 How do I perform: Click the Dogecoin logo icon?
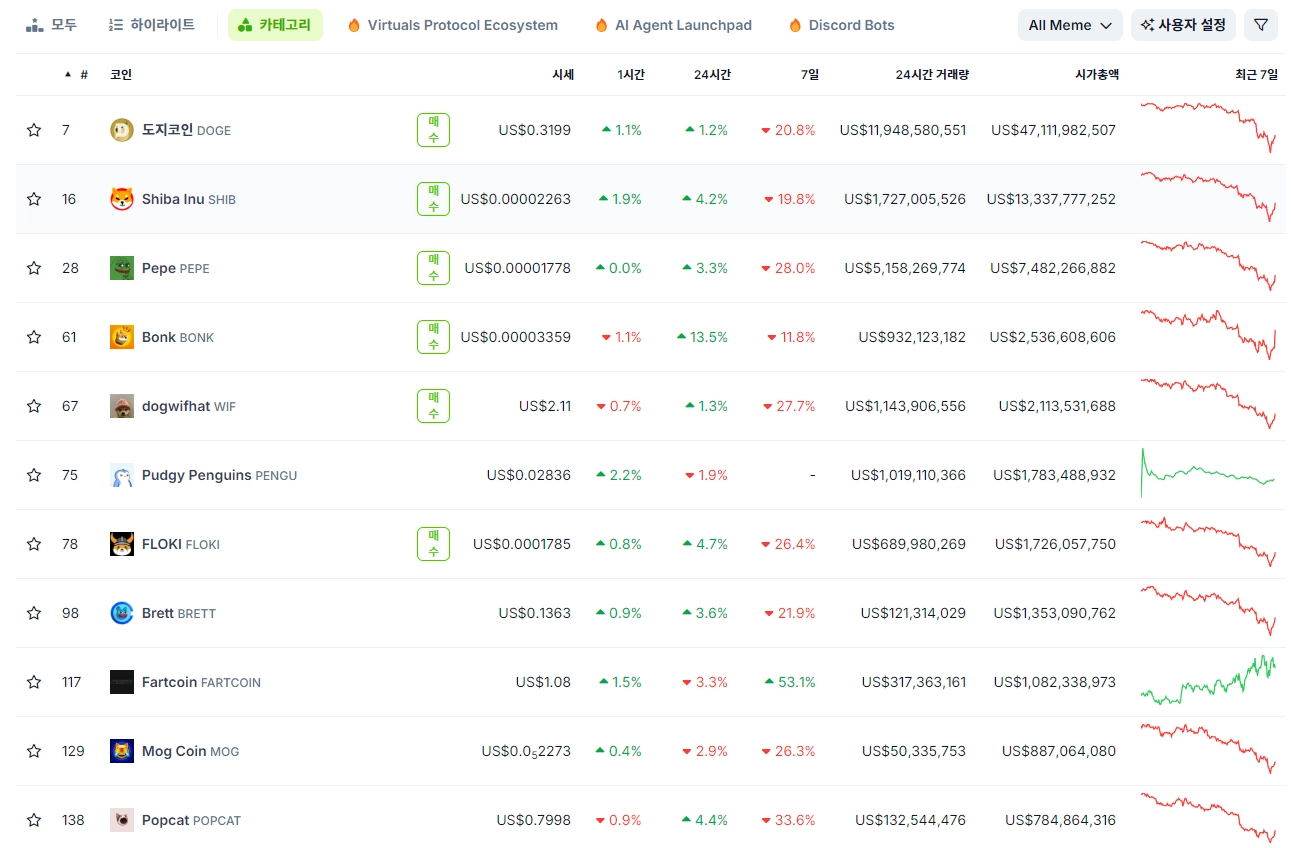point(122,130)
